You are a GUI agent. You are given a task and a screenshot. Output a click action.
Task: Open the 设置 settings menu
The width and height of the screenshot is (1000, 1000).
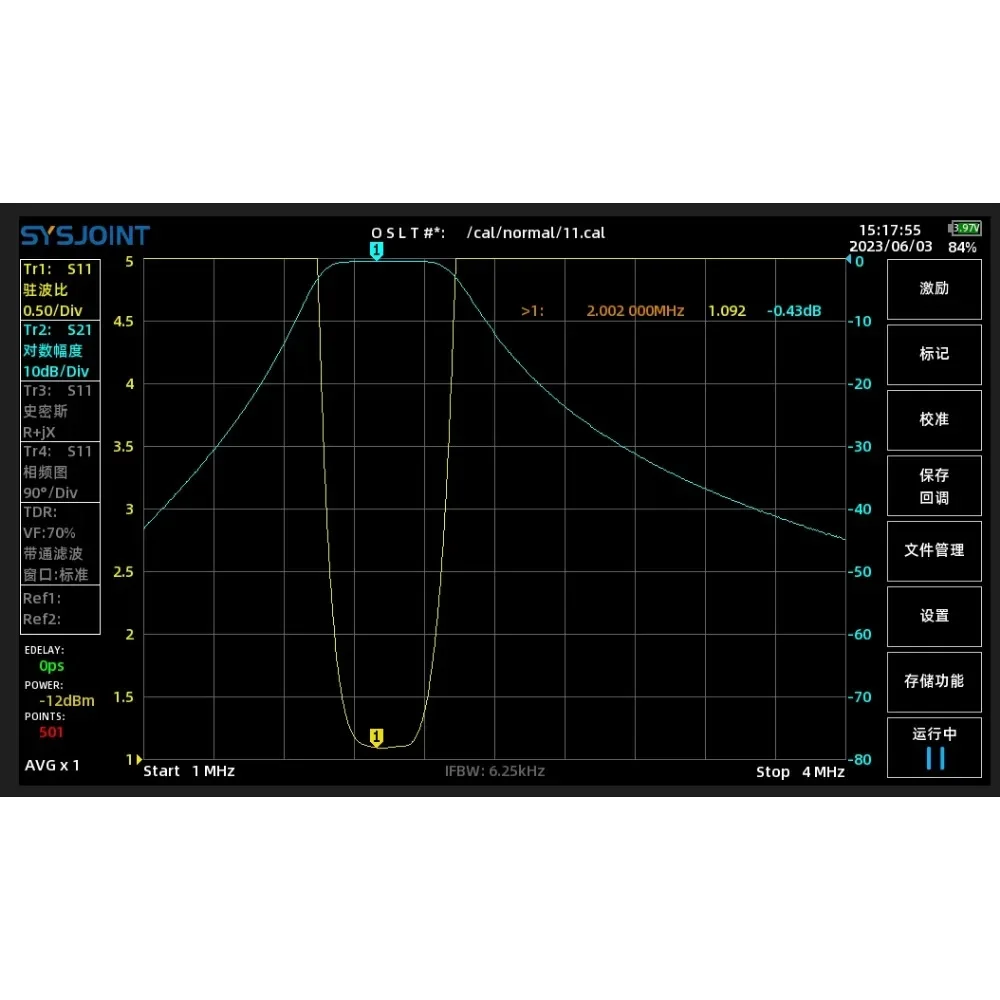point(934,616)
